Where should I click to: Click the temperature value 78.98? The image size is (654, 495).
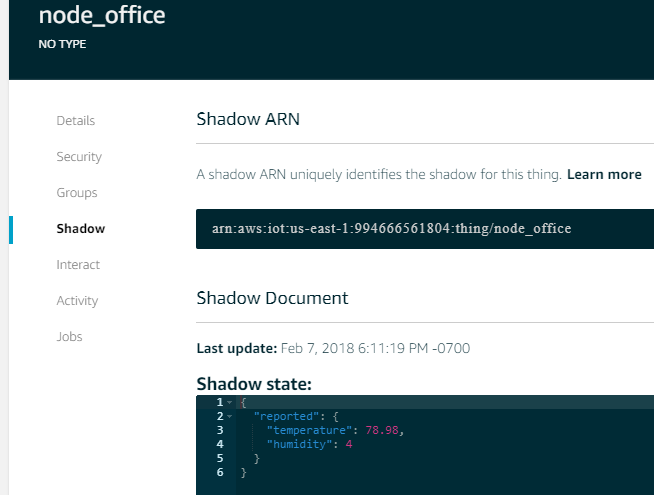[382, 430]
